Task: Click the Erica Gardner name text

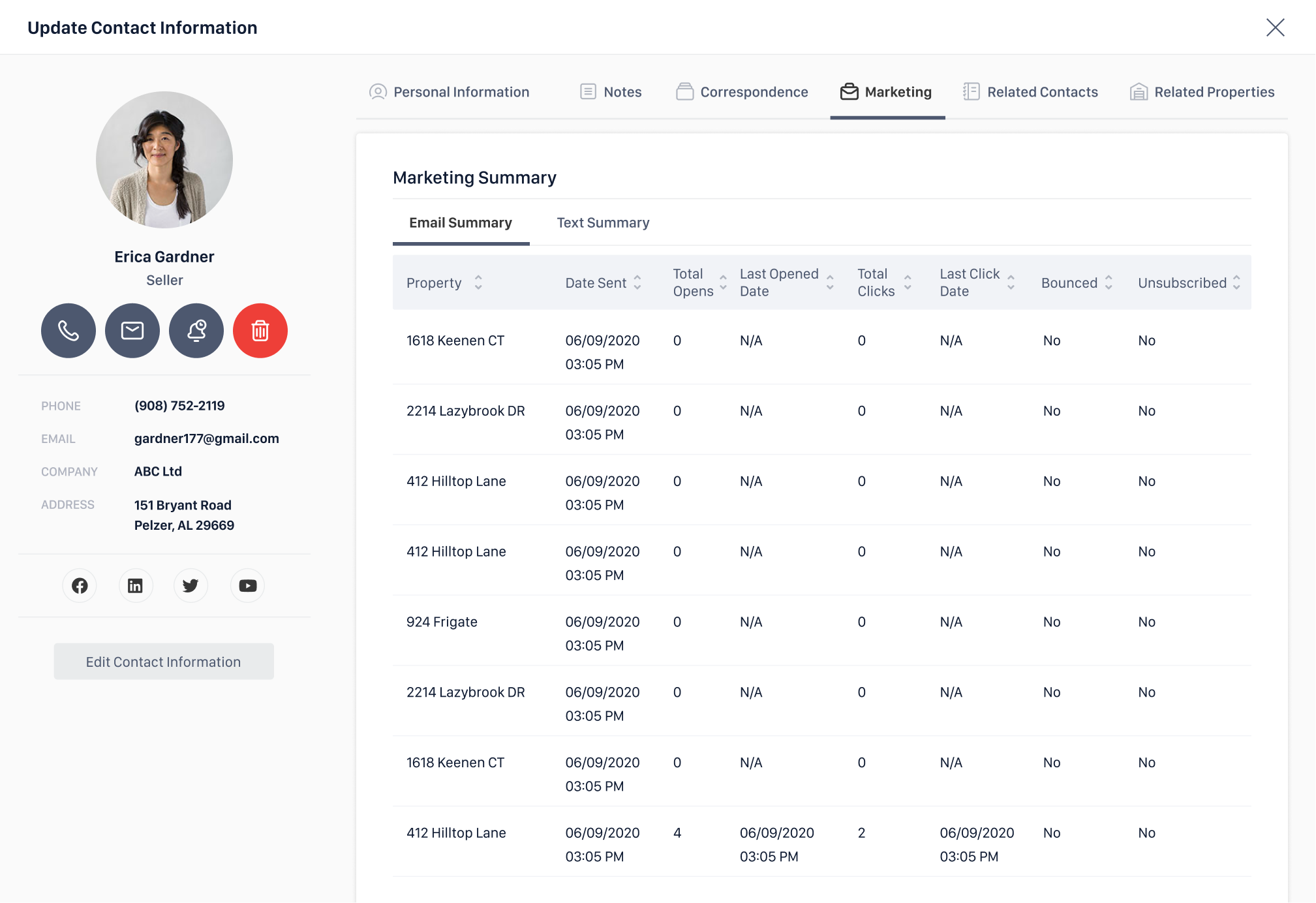Action: tap(164, 257)
